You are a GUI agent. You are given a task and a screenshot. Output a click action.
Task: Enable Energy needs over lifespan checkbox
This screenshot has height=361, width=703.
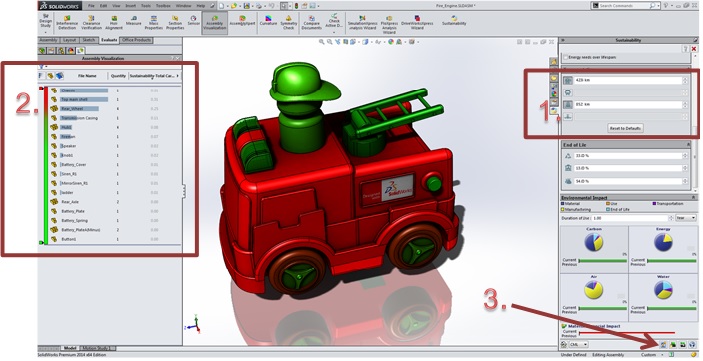(566, 57)
